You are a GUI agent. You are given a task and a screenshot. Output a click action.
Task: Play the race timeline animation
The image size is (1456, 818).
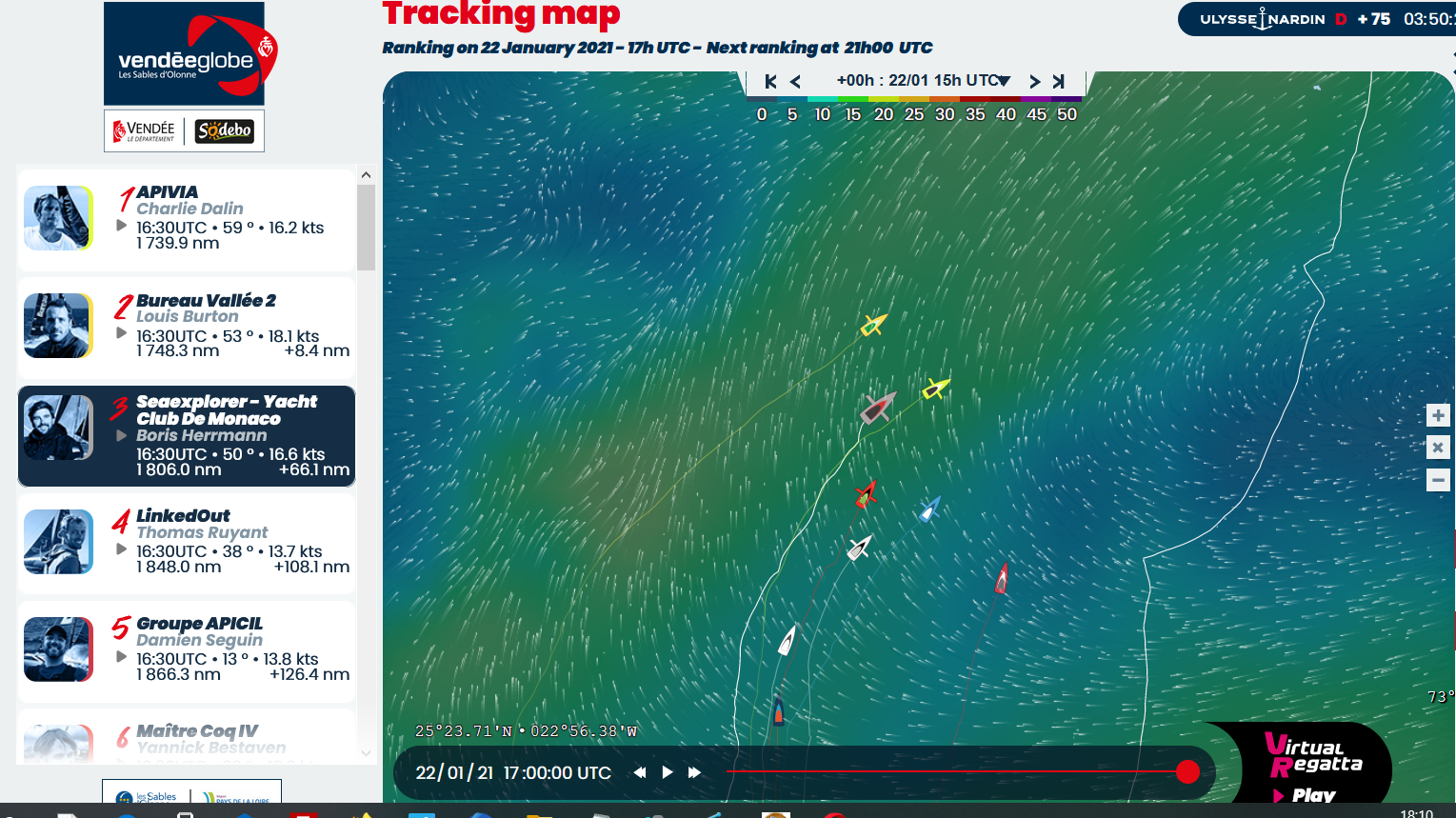pyautogui.click(x=668, y=772)
